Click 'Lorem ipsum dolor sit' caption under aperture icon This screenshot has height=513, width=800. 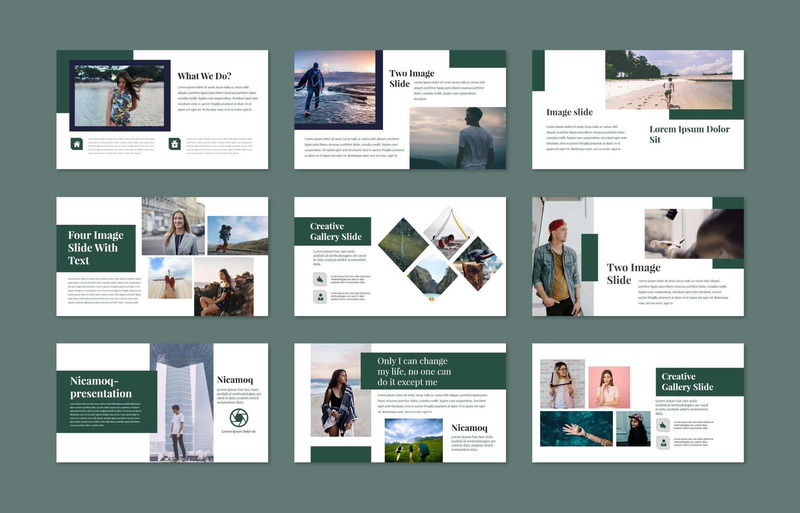click(x=239, y=432)
